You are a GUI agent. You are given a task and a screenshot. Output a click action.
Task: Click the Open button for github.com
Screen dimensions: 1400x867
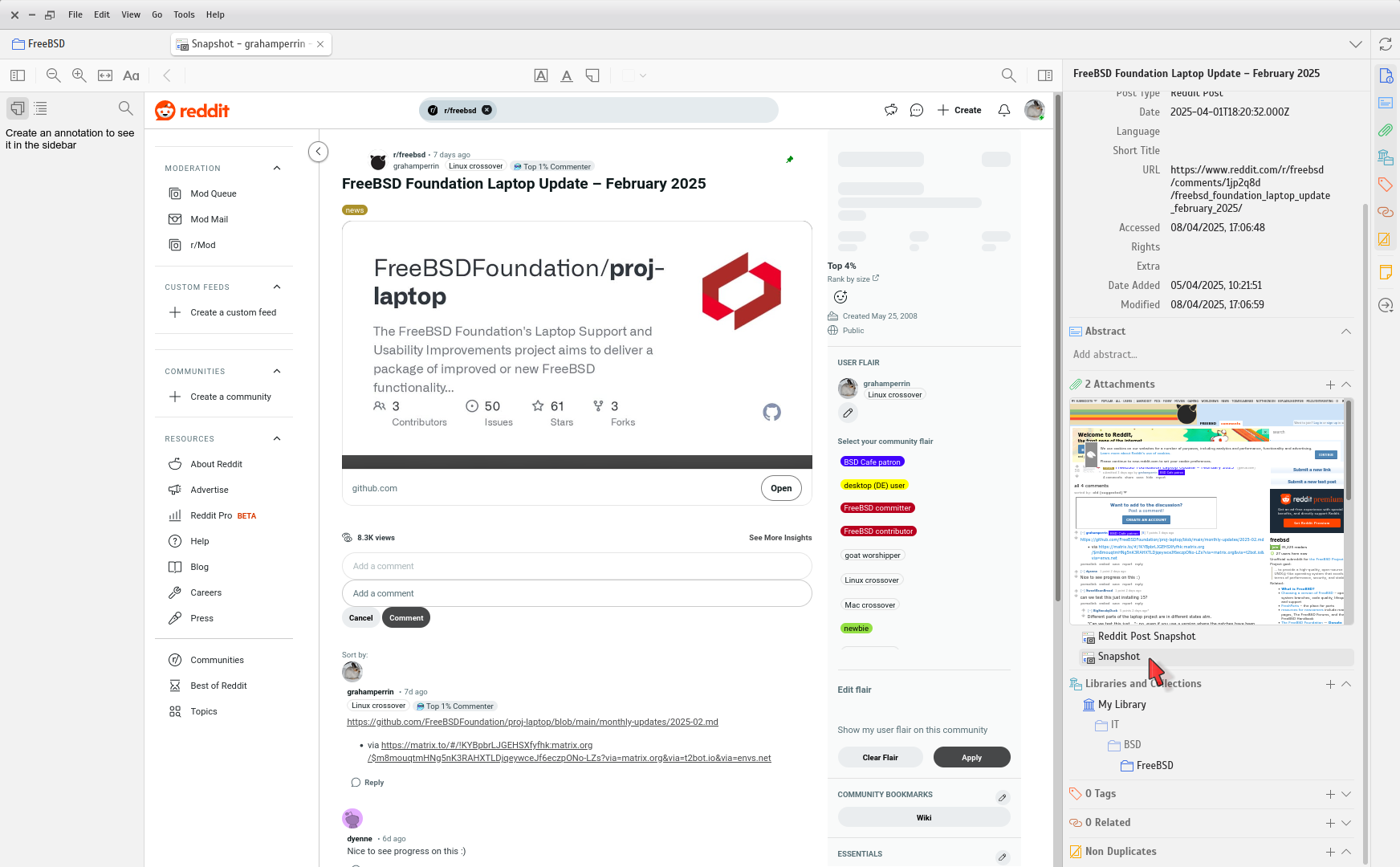[x=781, y=488]
